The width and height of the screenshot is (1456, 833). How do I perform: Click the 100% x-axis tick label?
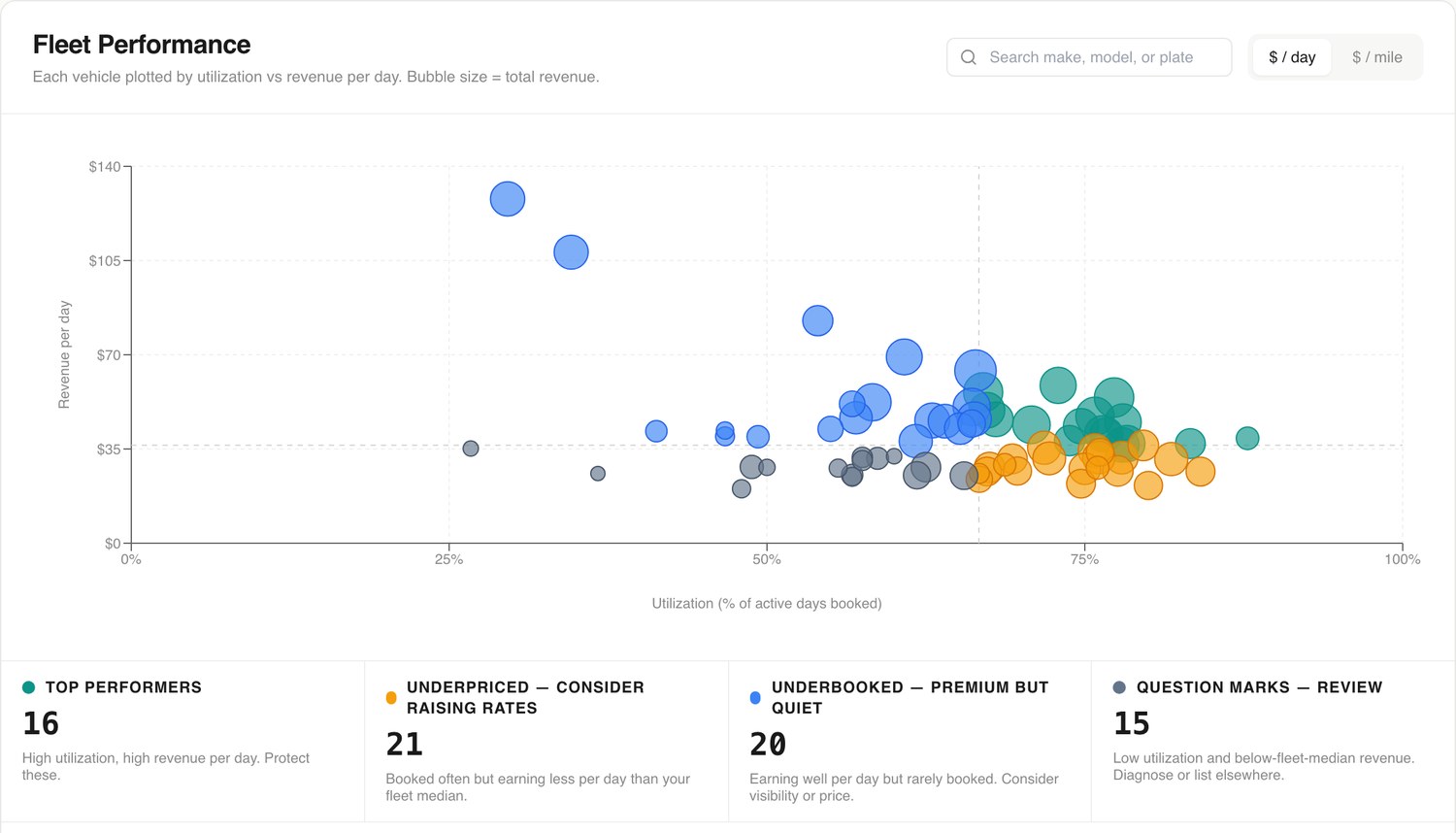pyautogui.click(x=1402, y=559)
